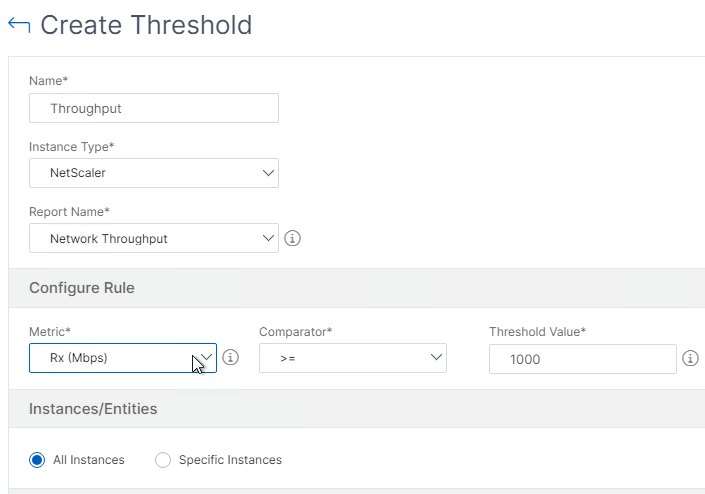The image size is (705, 494).
Task: Choose the Specific Instances radio option
Action: coord(163,460)
